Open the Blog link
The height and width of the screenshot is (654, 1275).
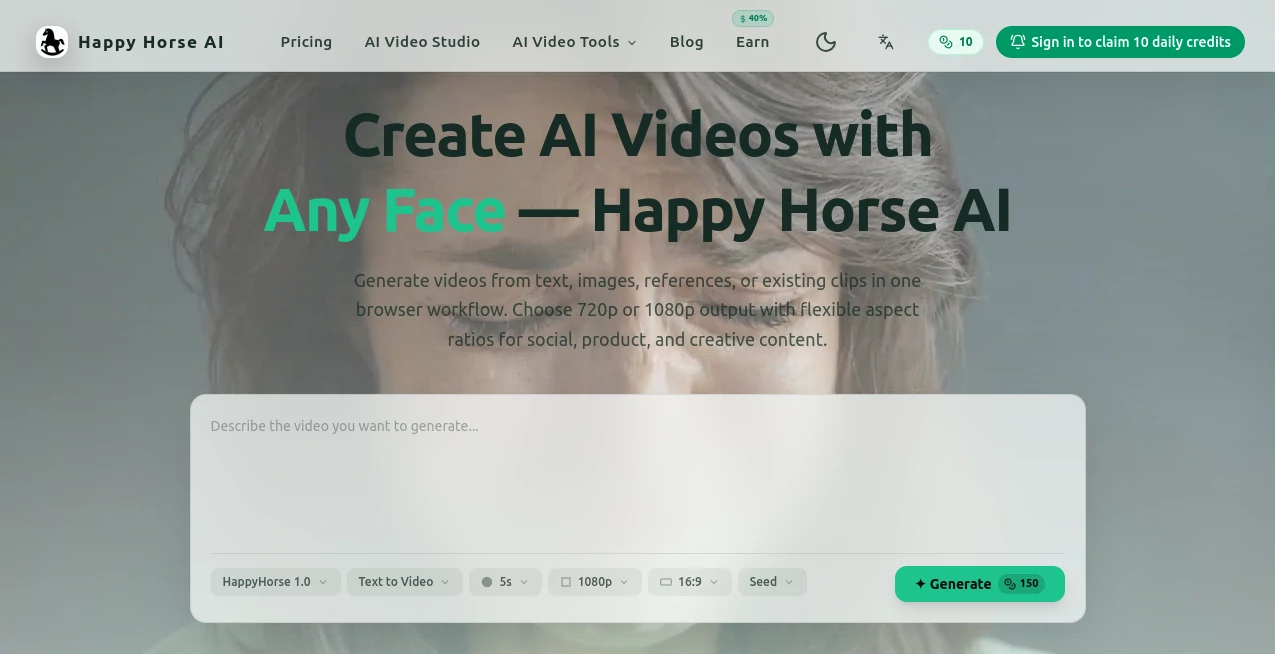pos(686,42)
